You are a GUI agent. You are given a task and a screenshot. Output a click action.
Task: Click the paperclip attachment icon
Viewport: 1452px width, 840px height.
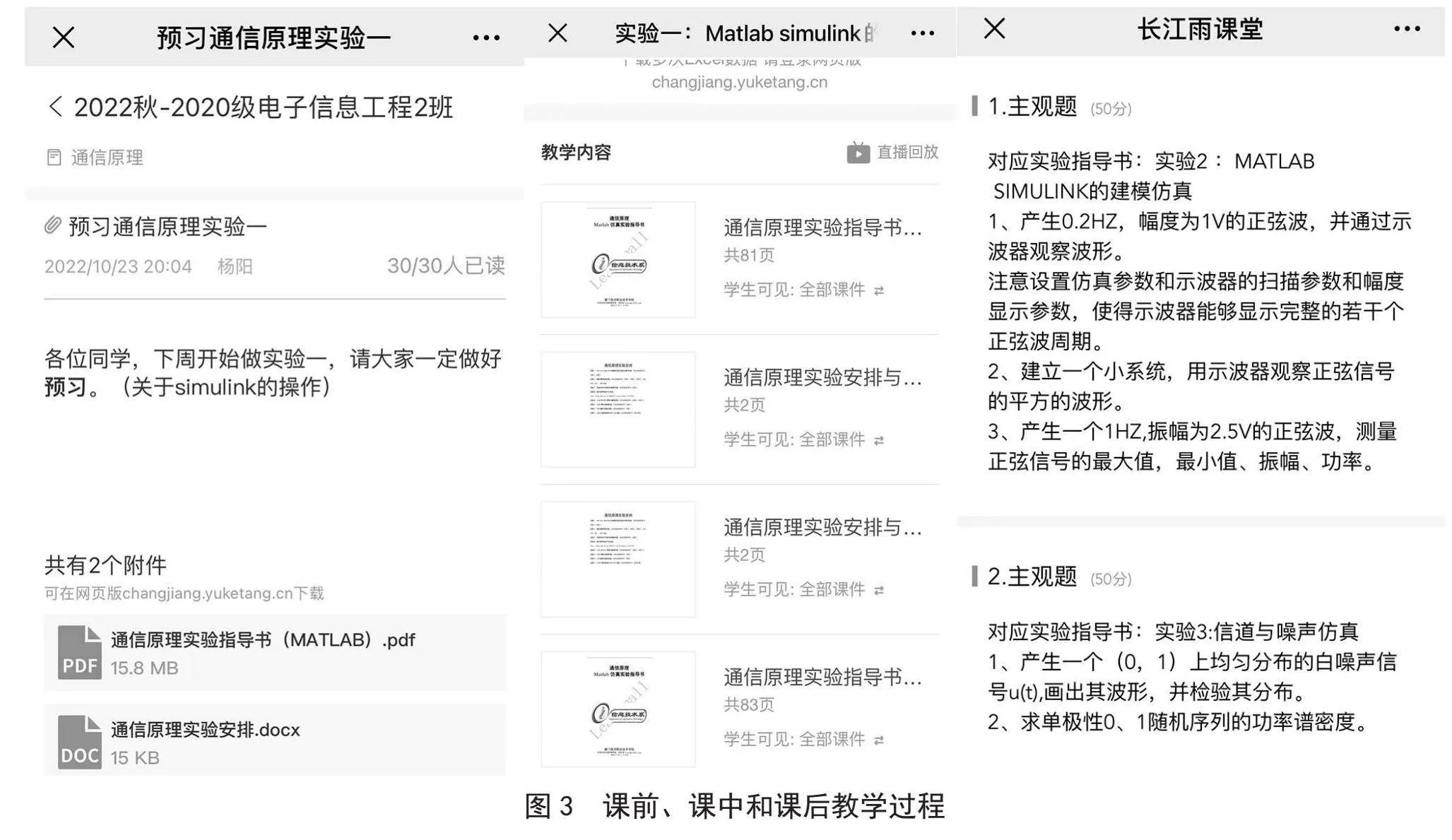click(x=53, y=225)
